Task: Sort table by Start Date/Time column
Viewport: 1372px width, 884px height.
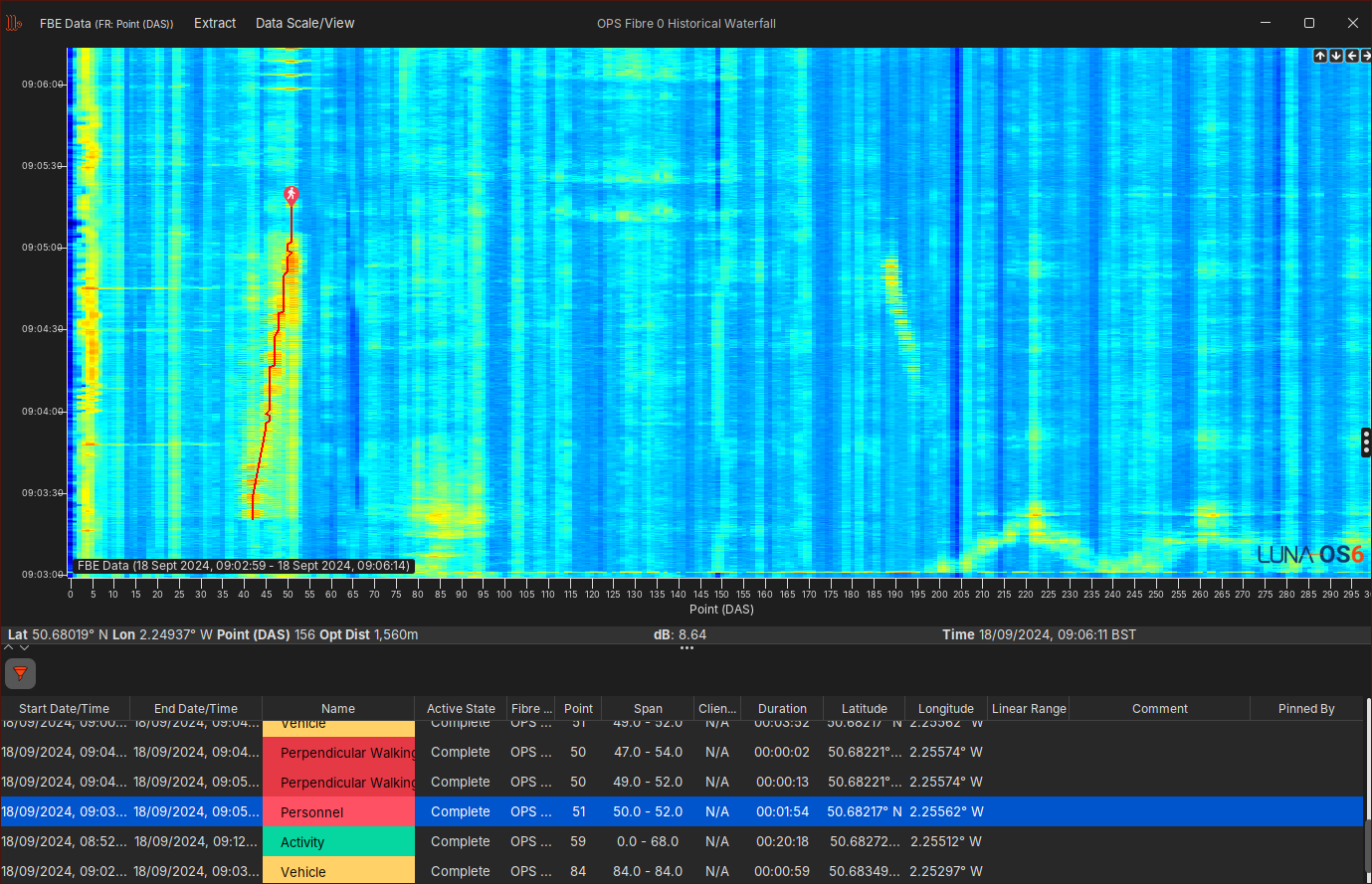Action: (x=65, y=709)
